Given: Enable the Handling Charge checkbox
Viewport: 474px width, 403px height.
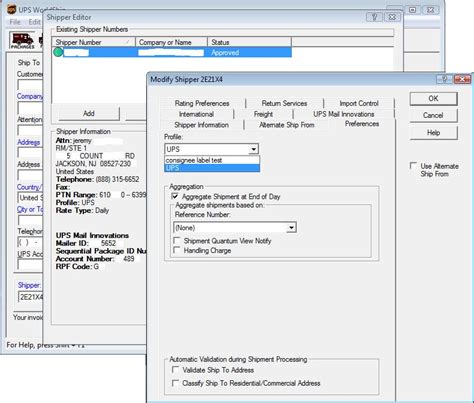Looking at the screenshot, I should point(177,250).
